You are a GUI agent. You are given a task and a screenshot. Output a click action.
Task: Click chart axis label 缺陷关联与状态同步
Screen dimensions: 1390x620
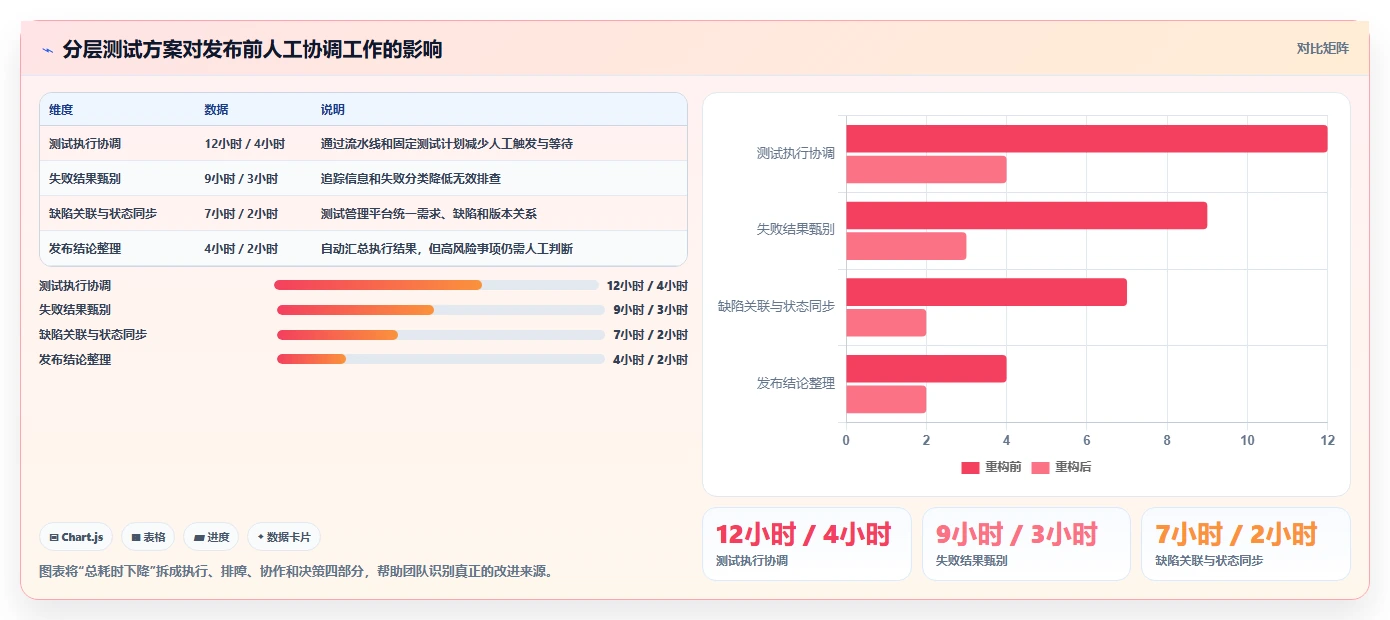[777, 307]
